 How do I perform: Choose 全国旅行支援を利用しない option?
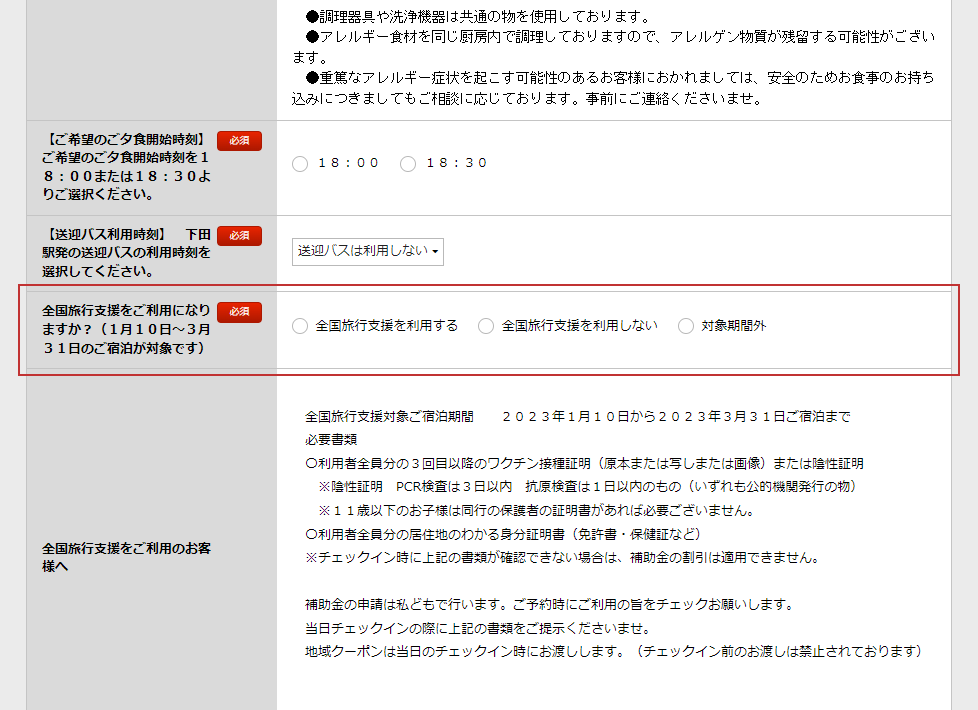pyautogui.click(x=486, y=326)
